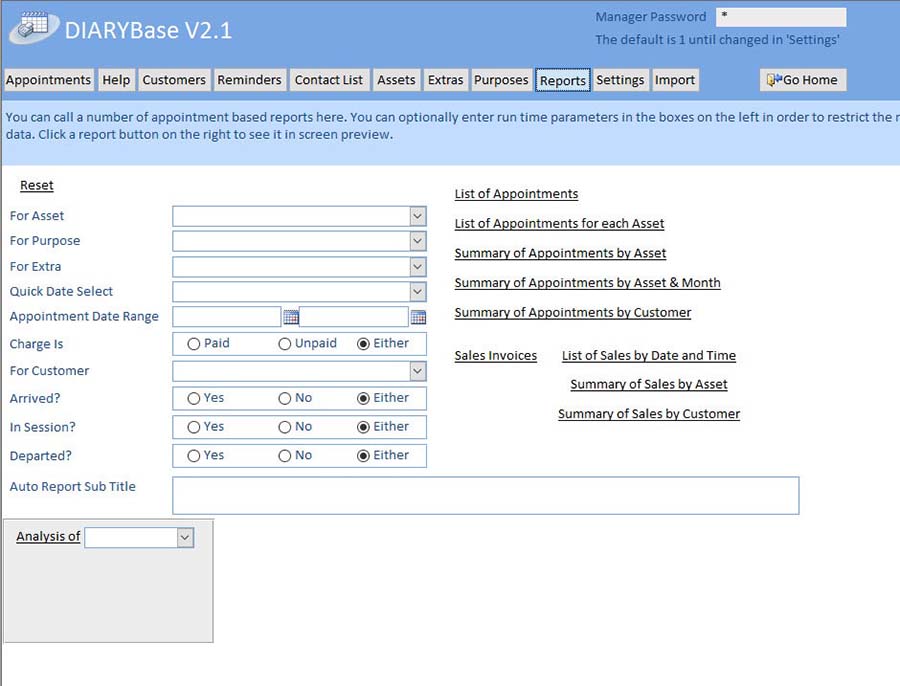Select Either for Arrived

coord(363,398)
